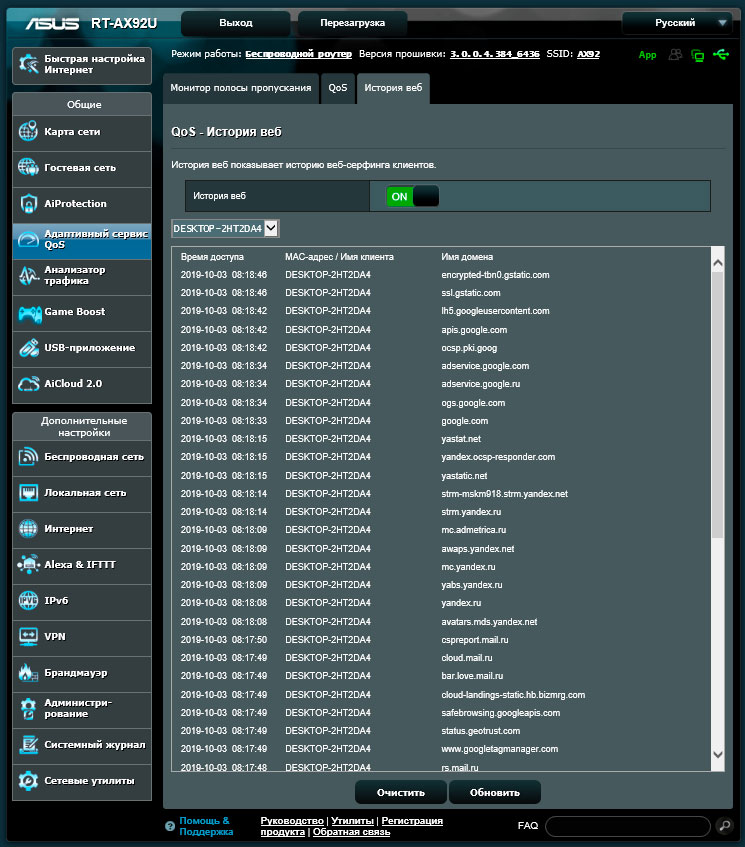Open Quick Internet Setup icon

(29, 64)
